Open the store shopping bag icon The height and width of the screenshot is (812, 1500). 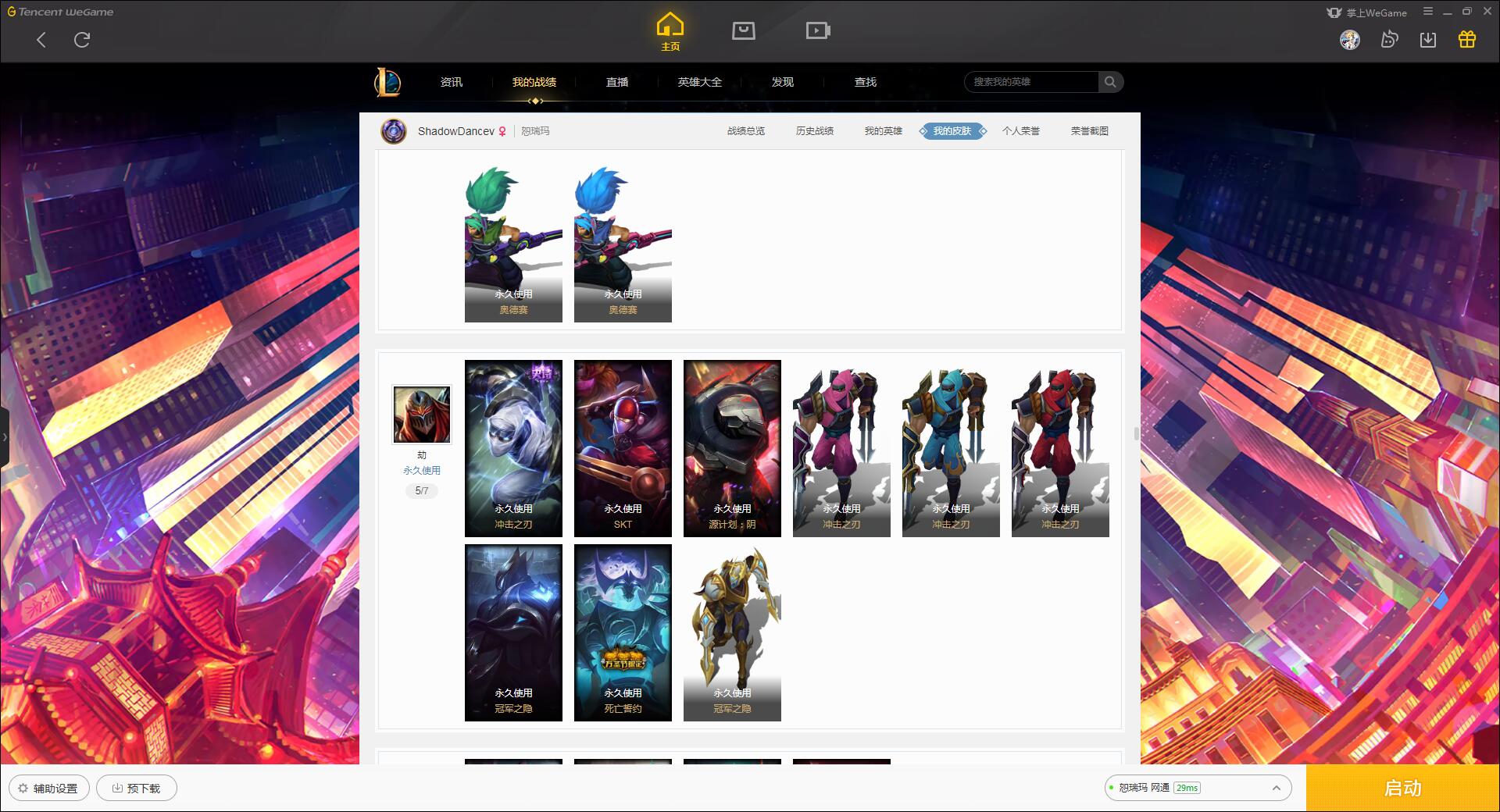(744, 30)
